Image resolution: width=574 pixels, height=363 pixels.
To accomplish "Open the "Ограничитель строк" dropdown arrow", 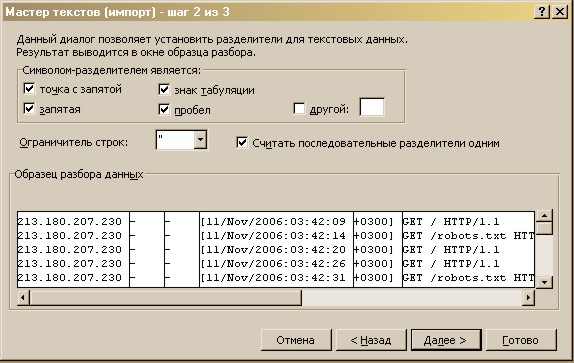I will [x=200, y=140].
